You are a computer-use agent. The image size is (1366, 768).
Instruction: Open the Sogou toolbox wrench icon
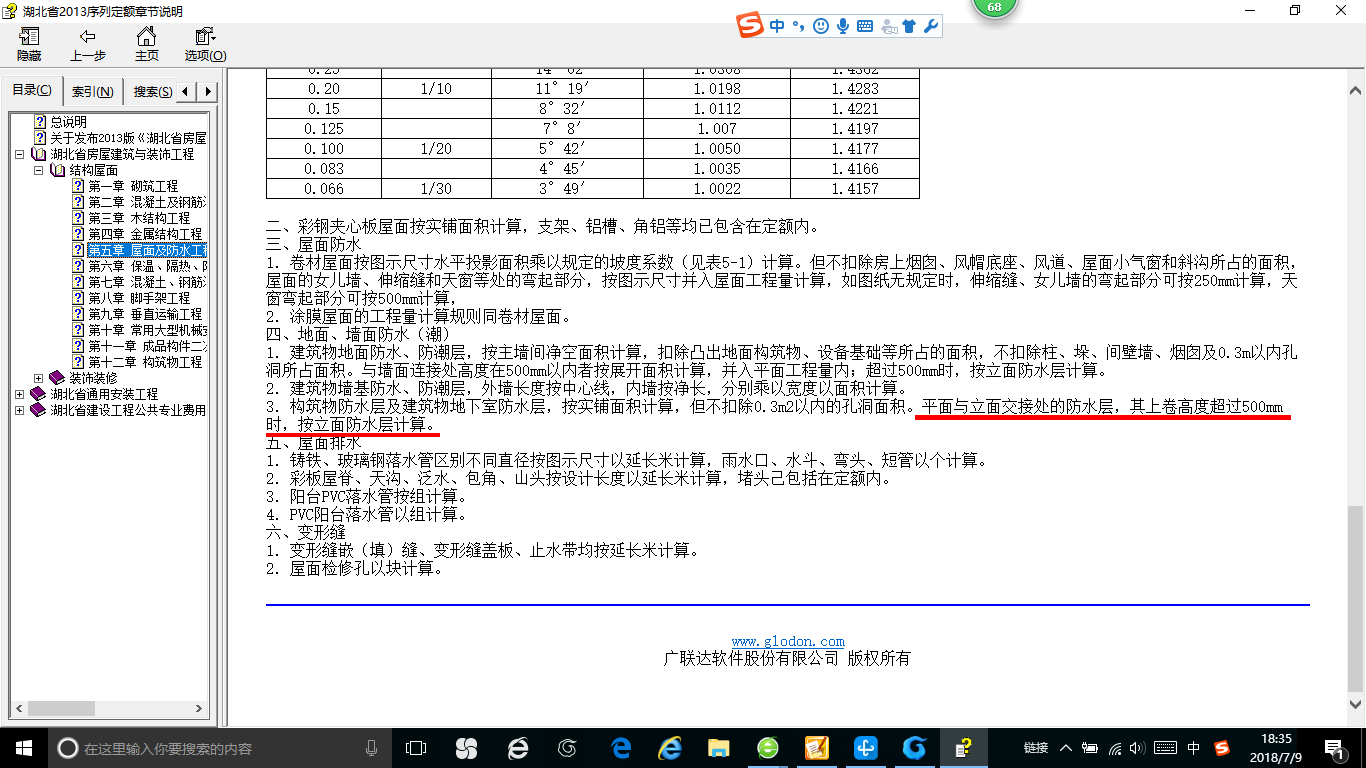(931, 27)
